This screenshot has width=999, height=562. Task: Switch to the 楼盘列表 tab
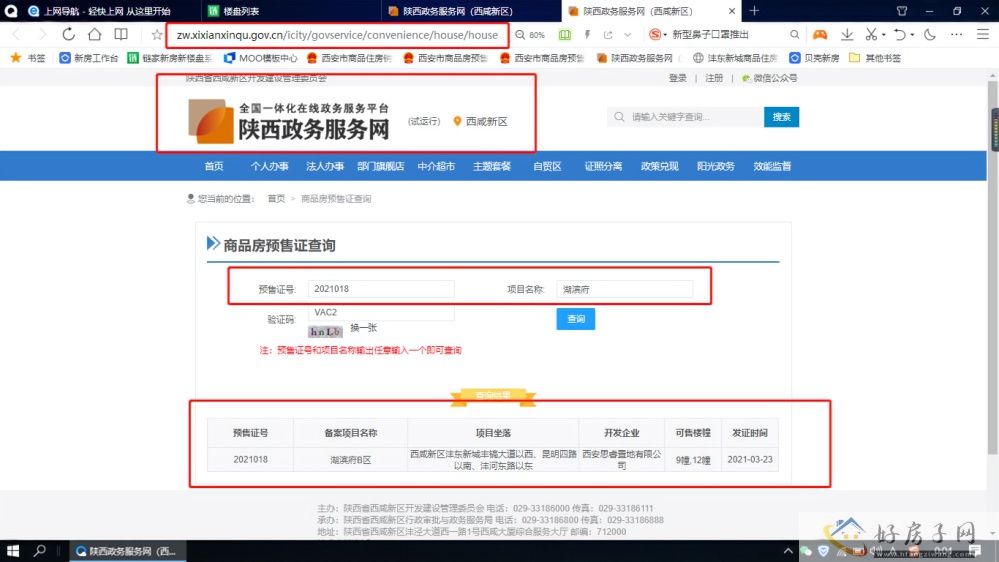click(290, 11)
